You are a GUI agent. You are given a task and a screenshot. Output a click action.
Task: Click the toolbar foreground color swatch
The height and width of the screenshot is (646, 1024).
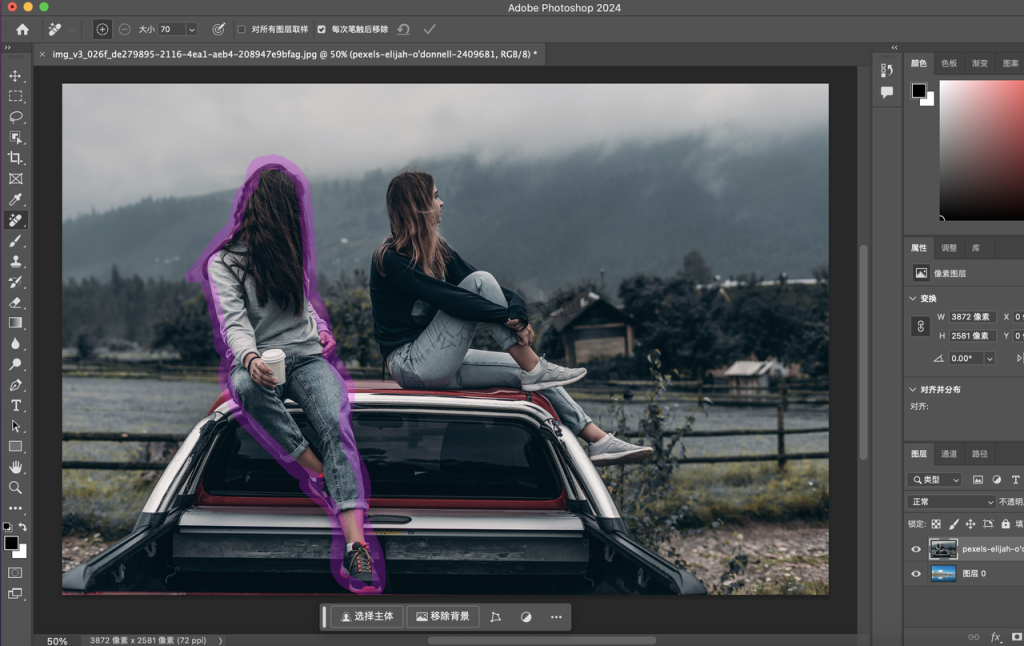(11, 543)
